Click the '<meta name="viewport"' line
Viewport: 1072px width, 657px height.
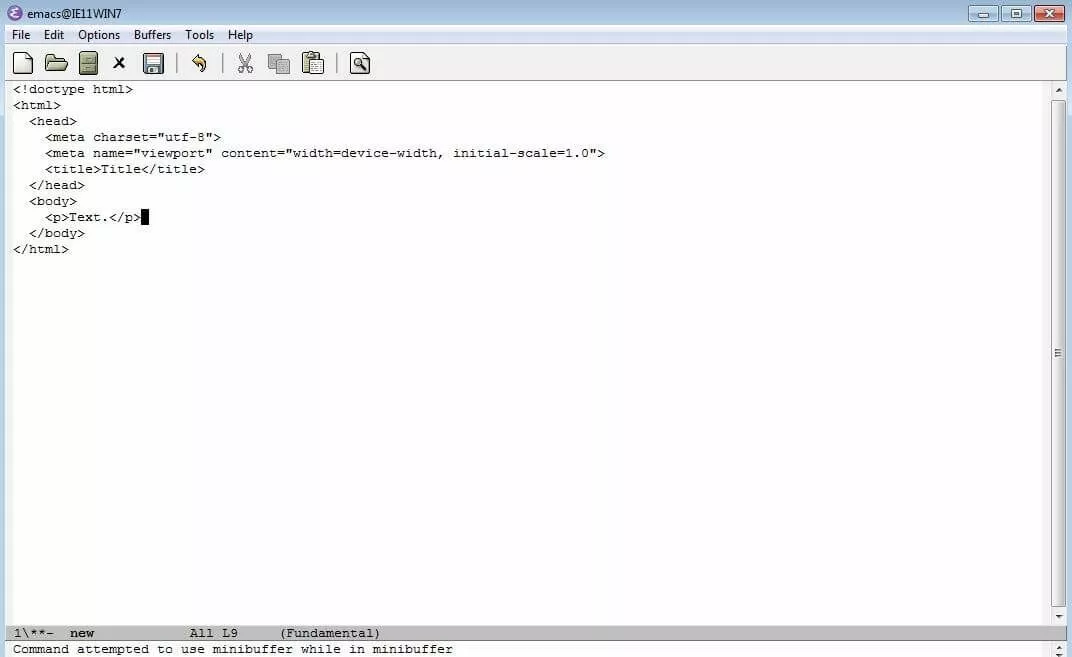[x=325, y=153]
